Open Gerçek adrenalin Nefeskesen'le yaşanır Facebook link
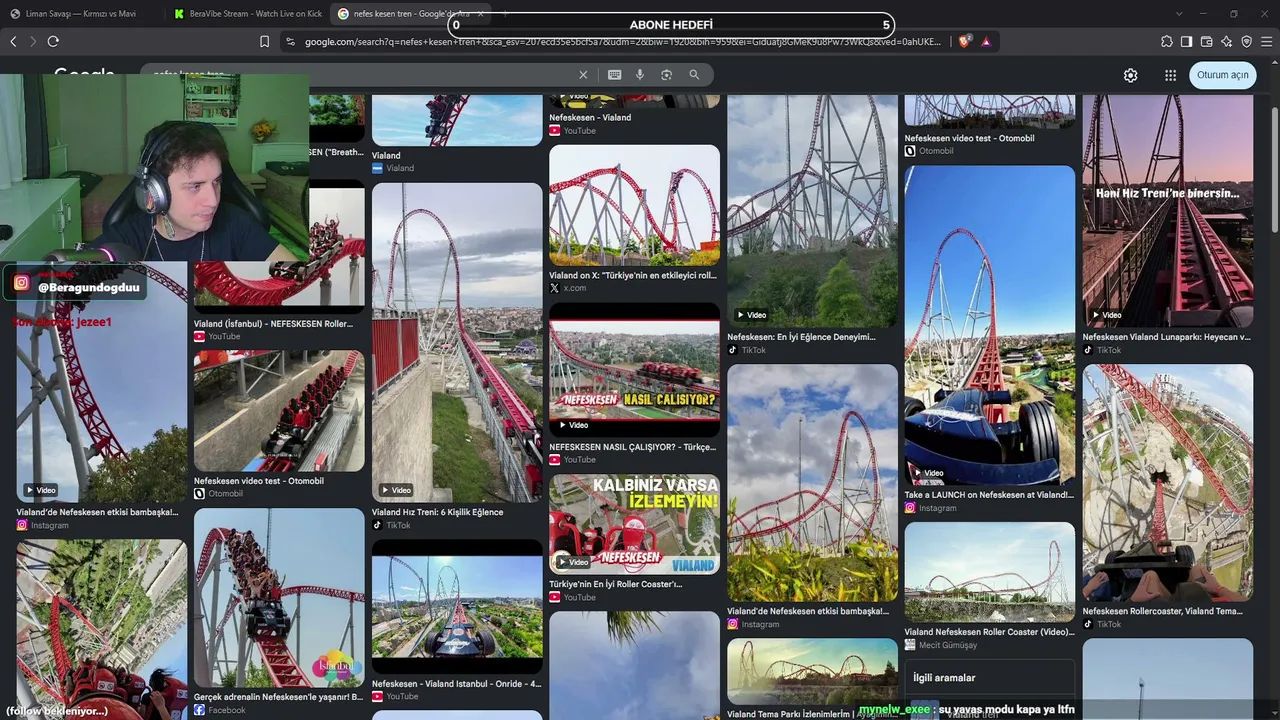1280x720 pixels. tap(278, 697)
